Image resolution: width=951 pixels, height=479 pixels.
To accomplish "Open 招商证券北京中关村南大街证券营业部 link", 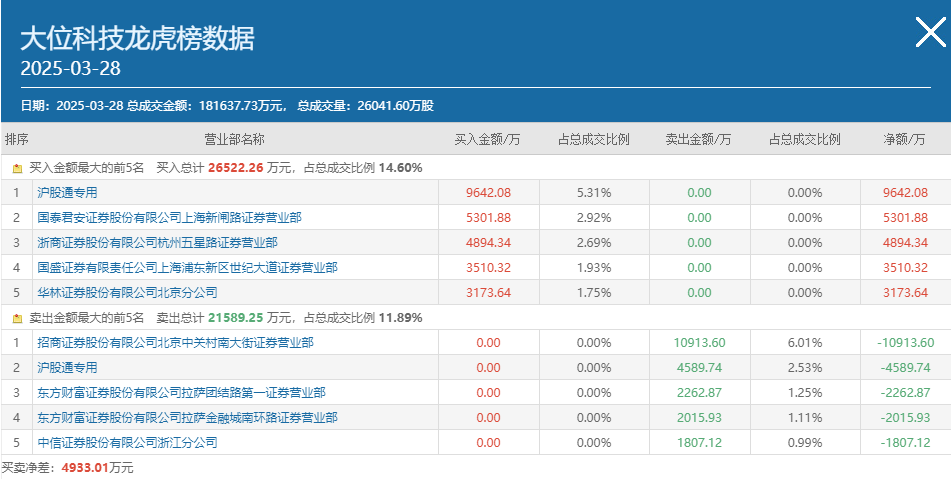I will pyautogui.click(x=175, y=343).
